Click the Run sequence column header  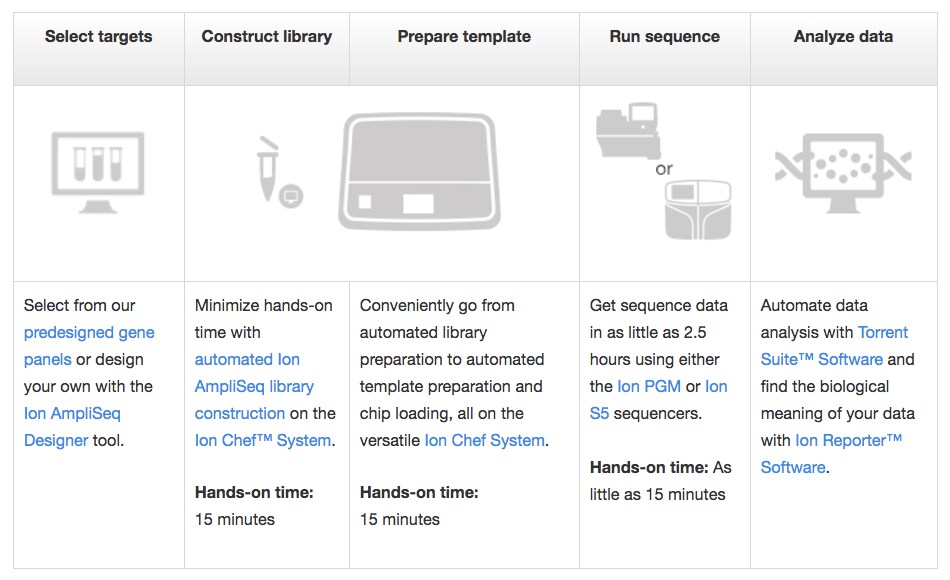pyautogui.click(x=664, y=37)
